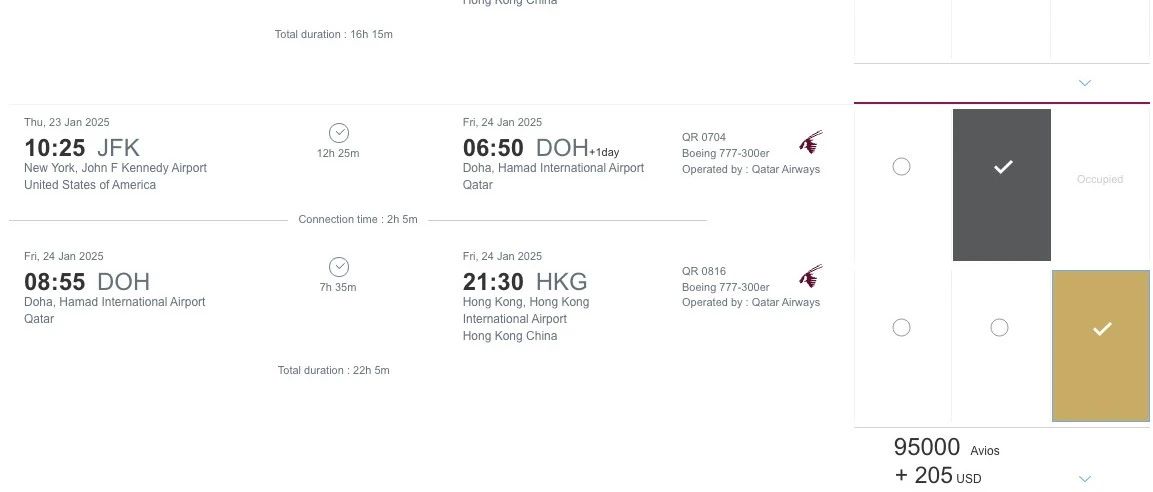Select first fare radio for QR 0704 row
This screenshot has width=1153, height=492.
[x=901, y=167]
